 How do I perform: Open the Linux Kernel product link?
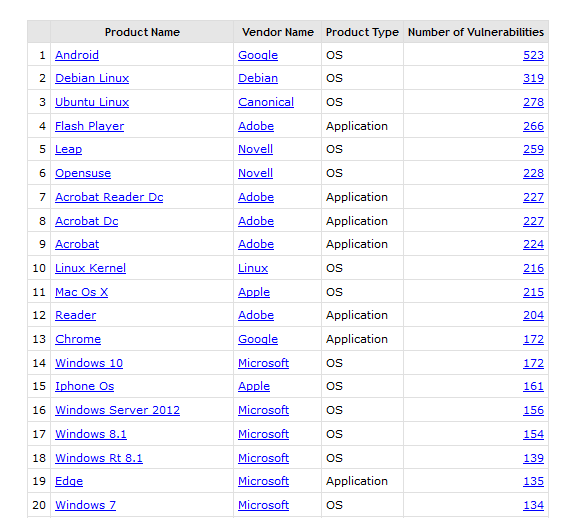(x=91, y=268)
